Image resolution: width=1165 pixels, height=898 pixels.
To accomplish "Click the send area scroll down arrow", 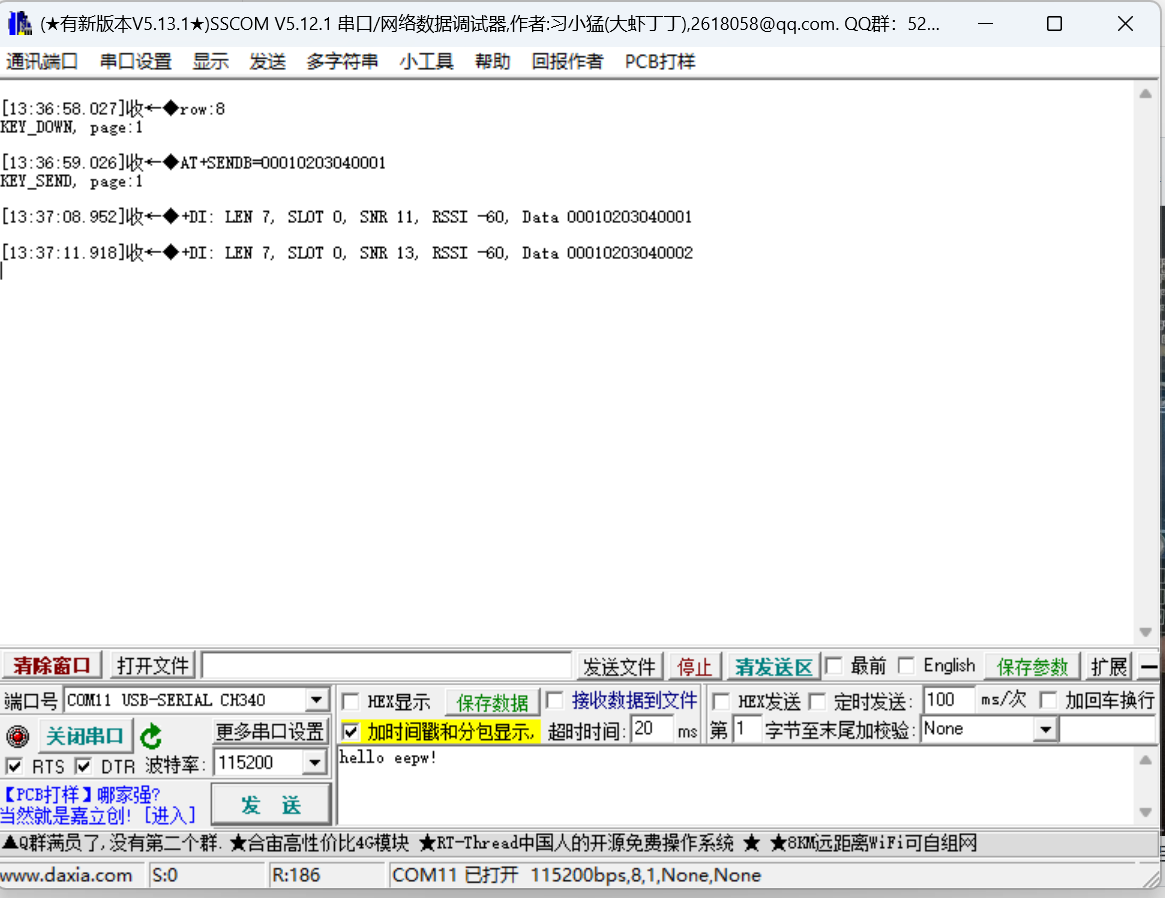I will 1146,812.
